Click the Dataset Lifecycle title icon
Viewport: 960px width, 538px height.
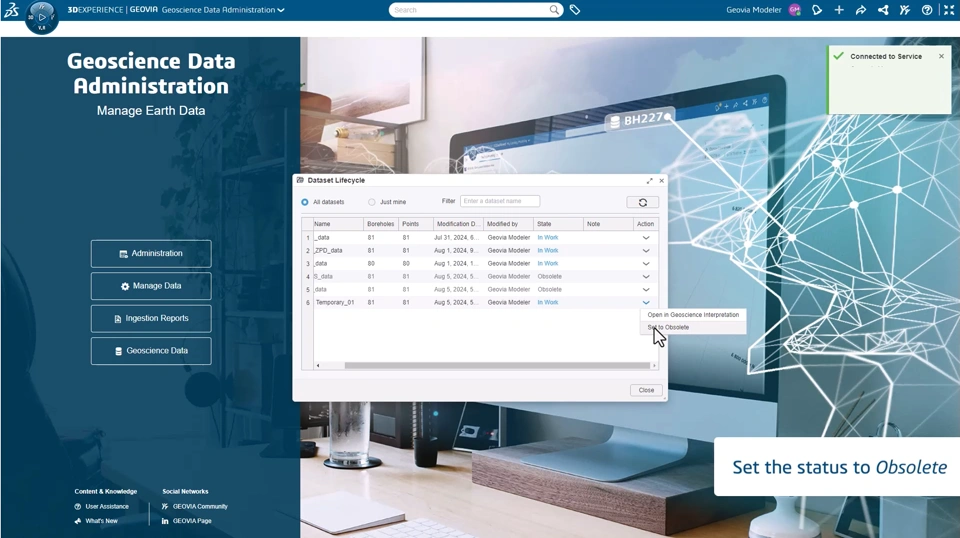point(300,180)
